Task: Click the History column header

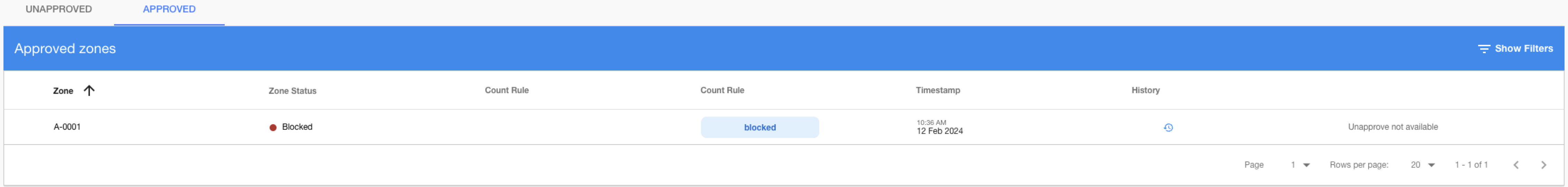Action: [x=1145, y=90]
